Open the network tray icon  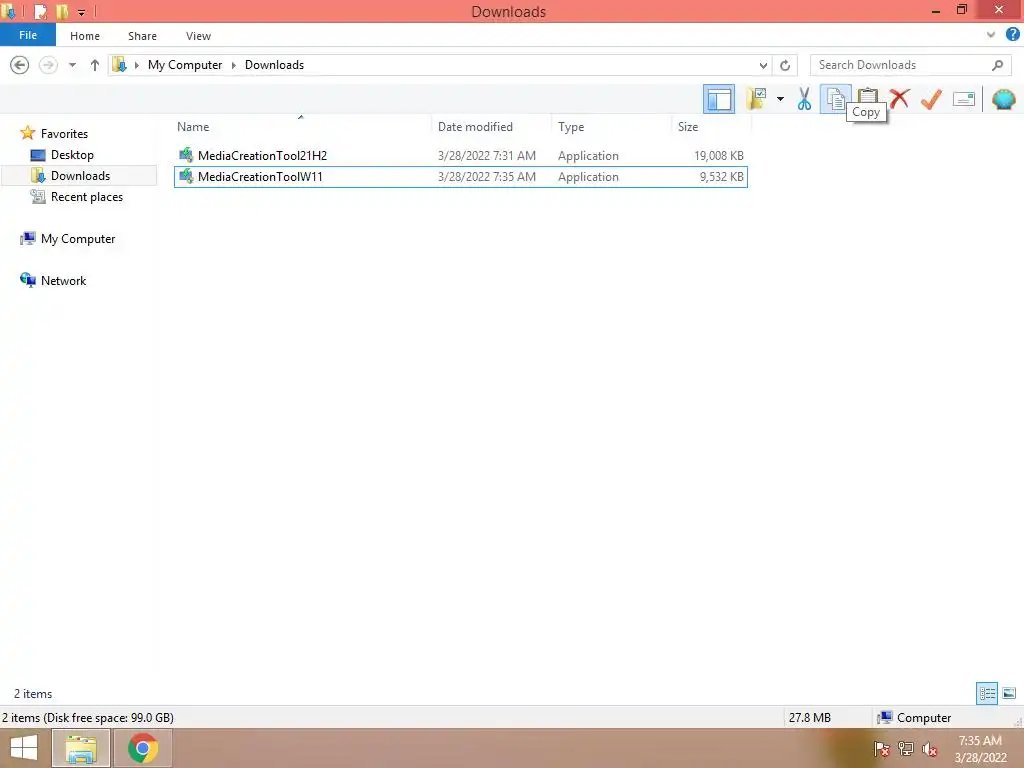905,749
